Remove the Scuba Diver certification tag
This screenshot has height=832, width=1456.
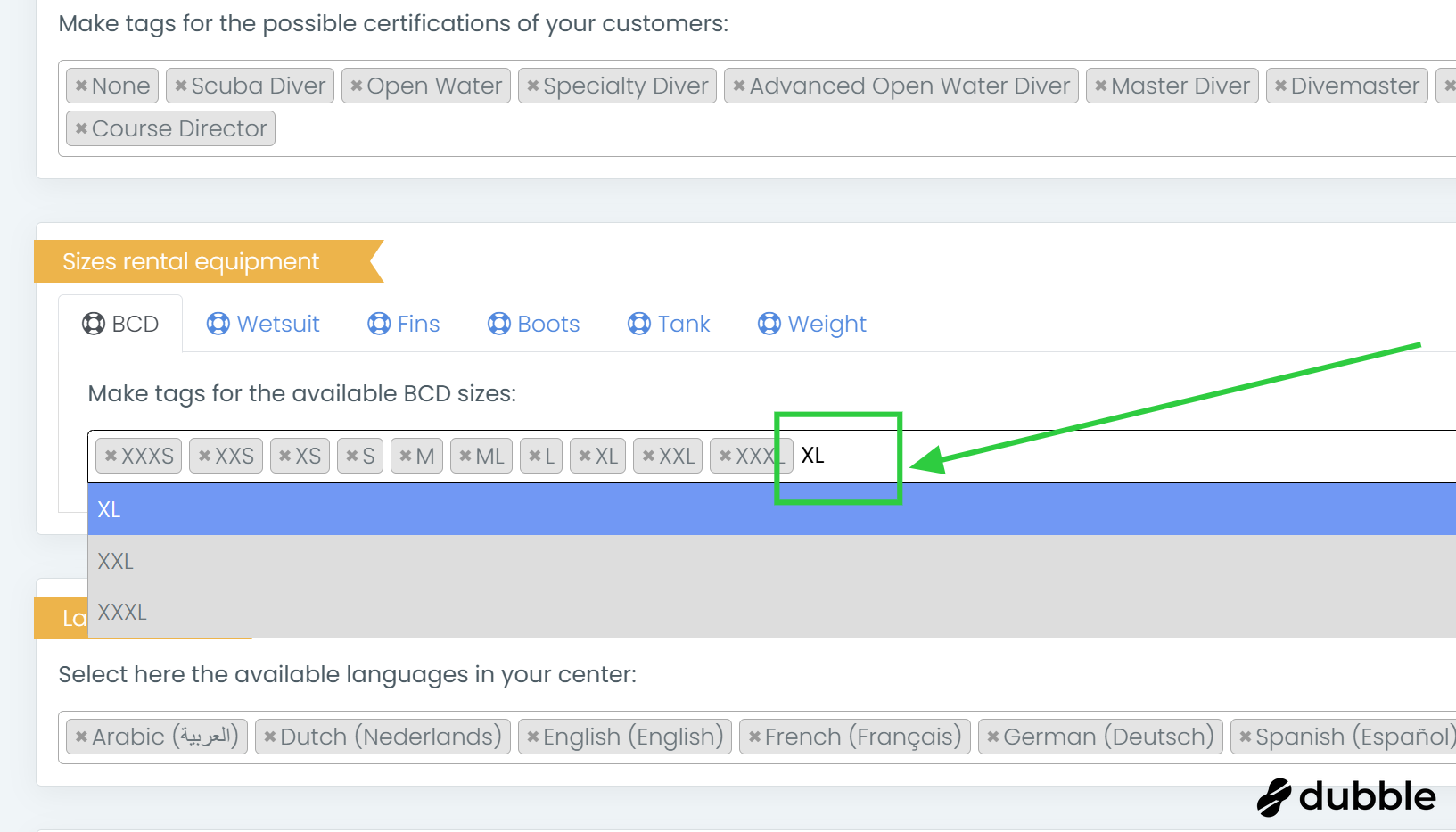tap(181, 86)
